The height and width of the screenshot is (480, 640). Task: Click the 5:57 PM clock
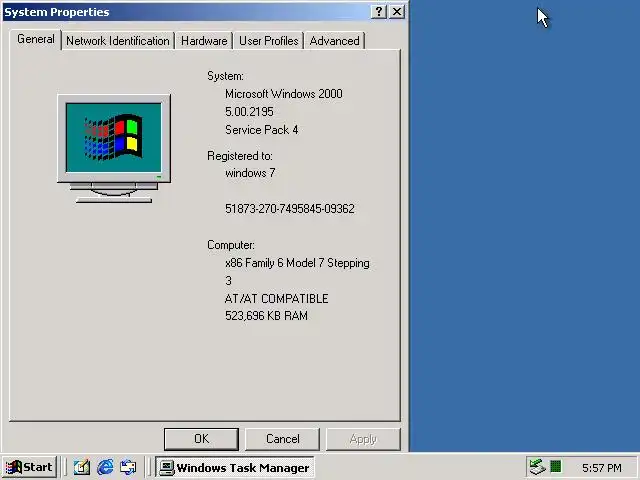[x=602, y=467]
